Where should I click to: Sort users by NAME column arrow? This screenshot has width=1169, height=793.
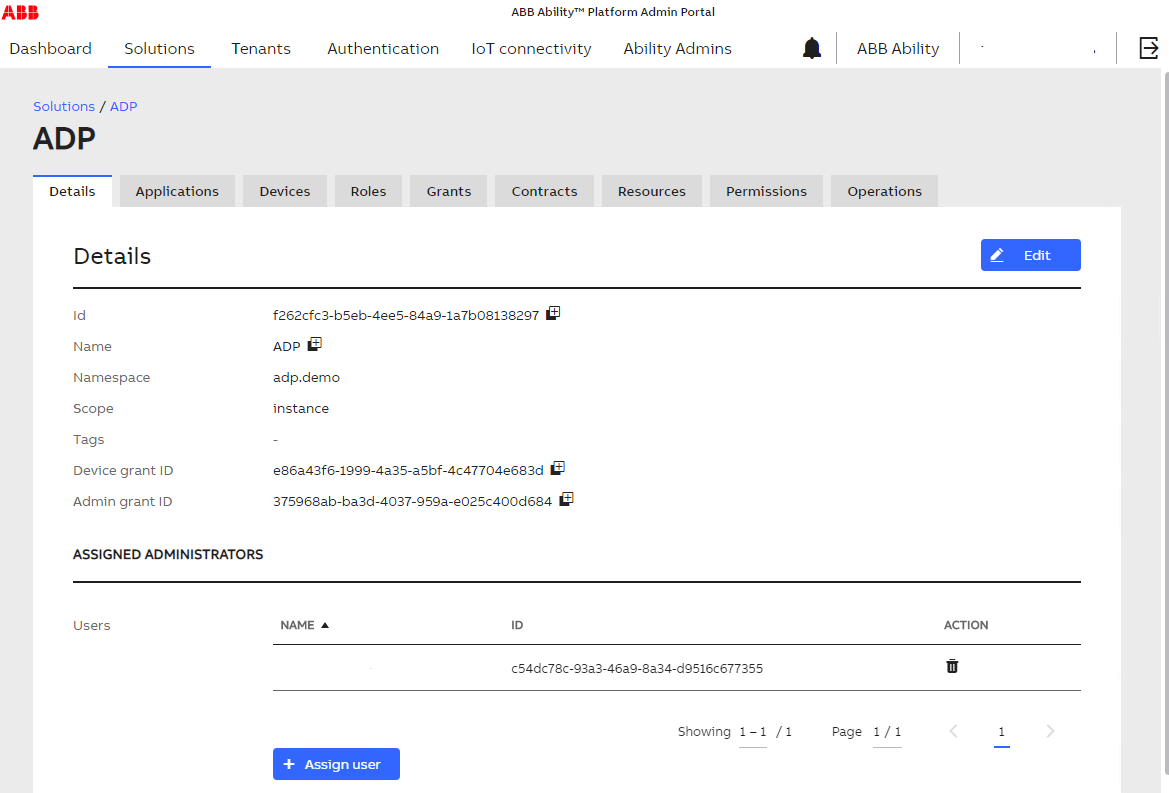click(325, 625)
